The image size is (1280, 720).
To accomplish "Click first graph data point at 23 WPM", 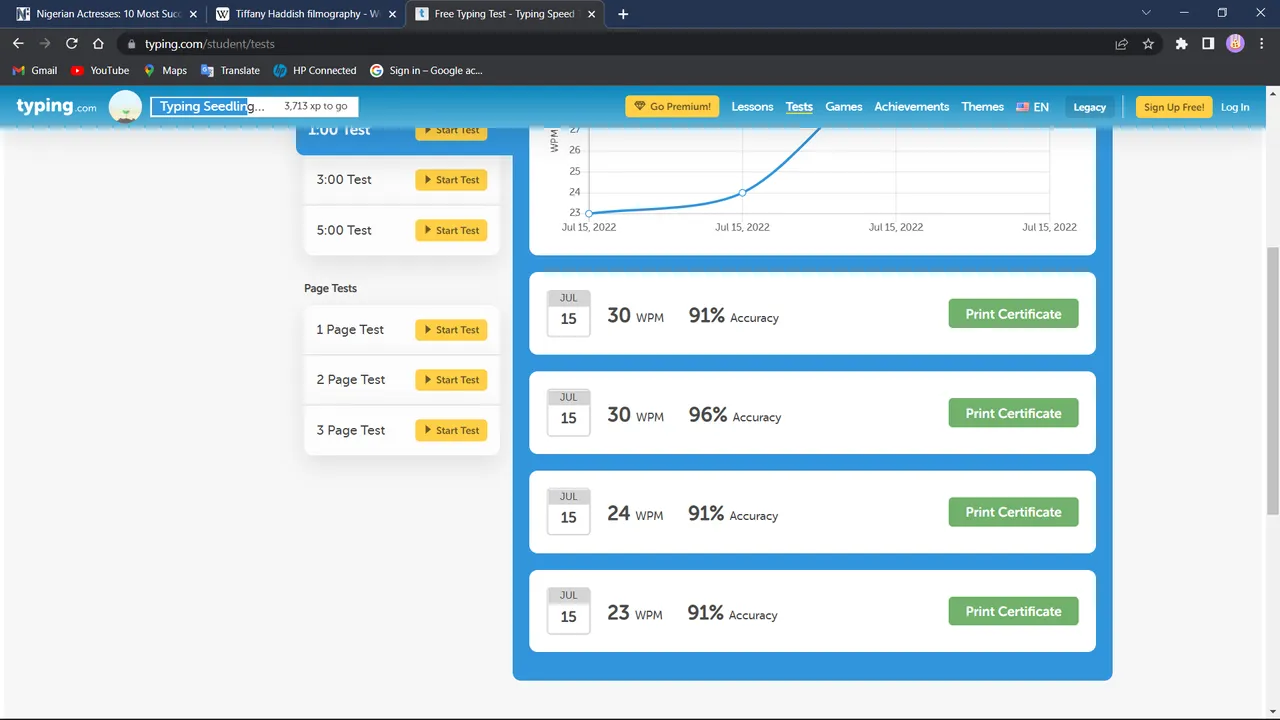I will coord(589,213).
